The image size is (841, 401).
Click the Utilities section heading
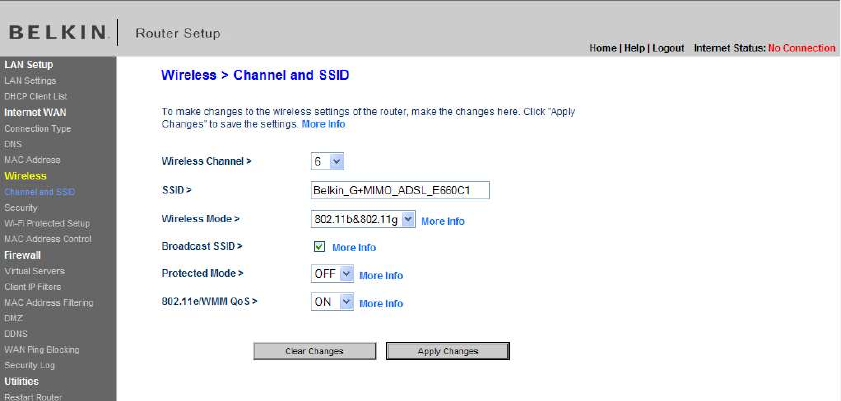point(21,381)
